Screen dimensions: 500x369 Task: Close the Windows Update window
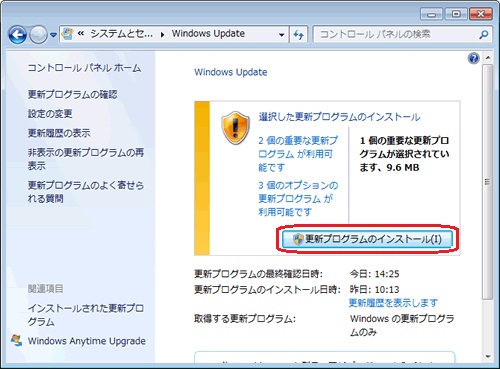(481, 14)
